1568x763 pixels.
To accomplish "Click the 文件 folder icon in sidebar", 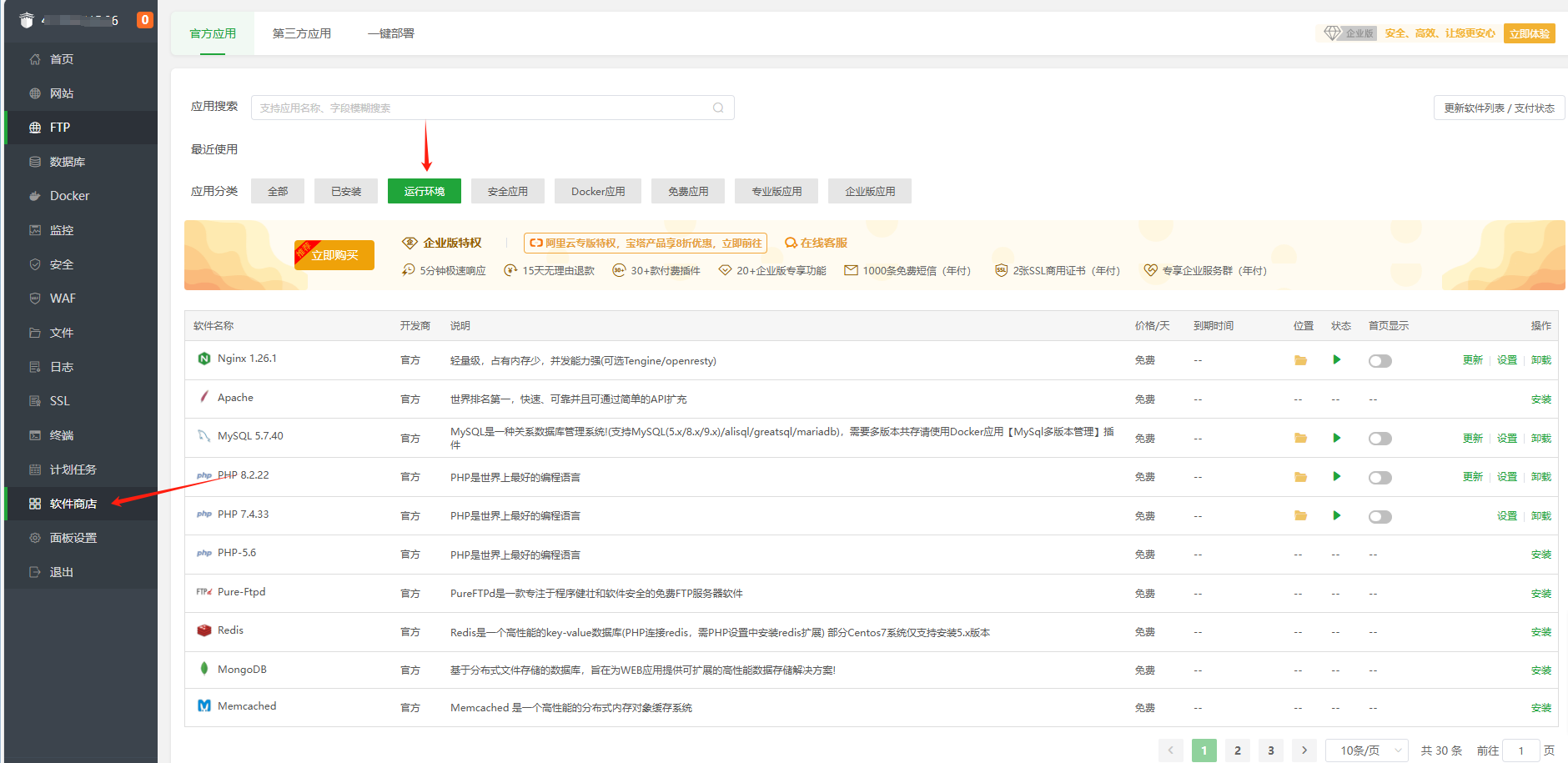I will point(35,333).
